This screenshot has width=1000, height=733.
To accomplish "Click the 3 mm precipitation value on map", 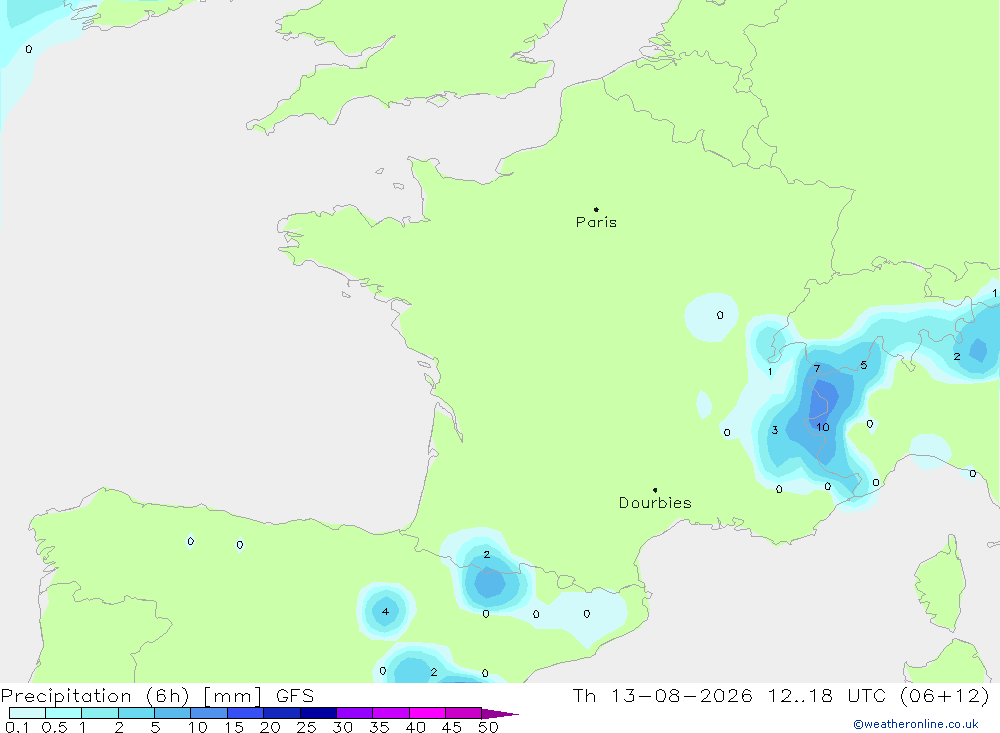I will tap(775, 430).
